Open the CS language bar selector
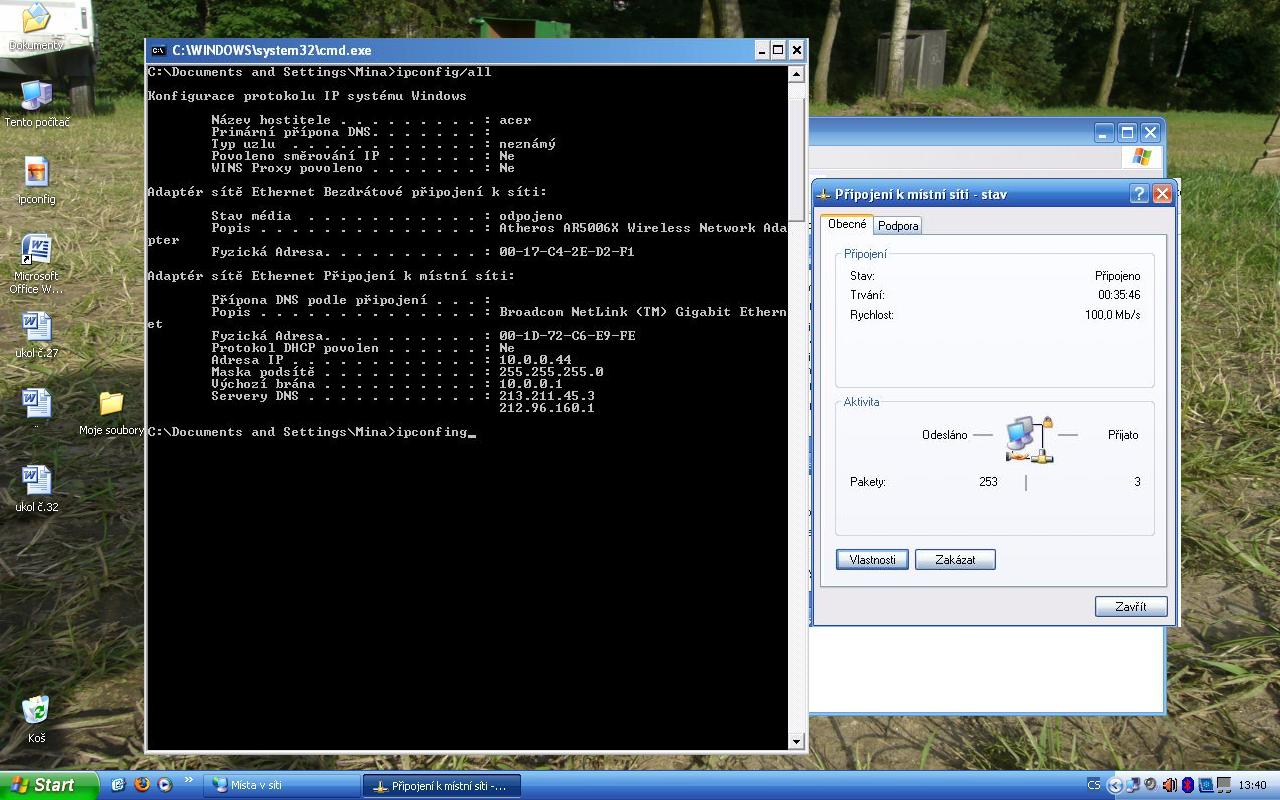The height and width of the screenshot is (800, 1280). 1093,785
